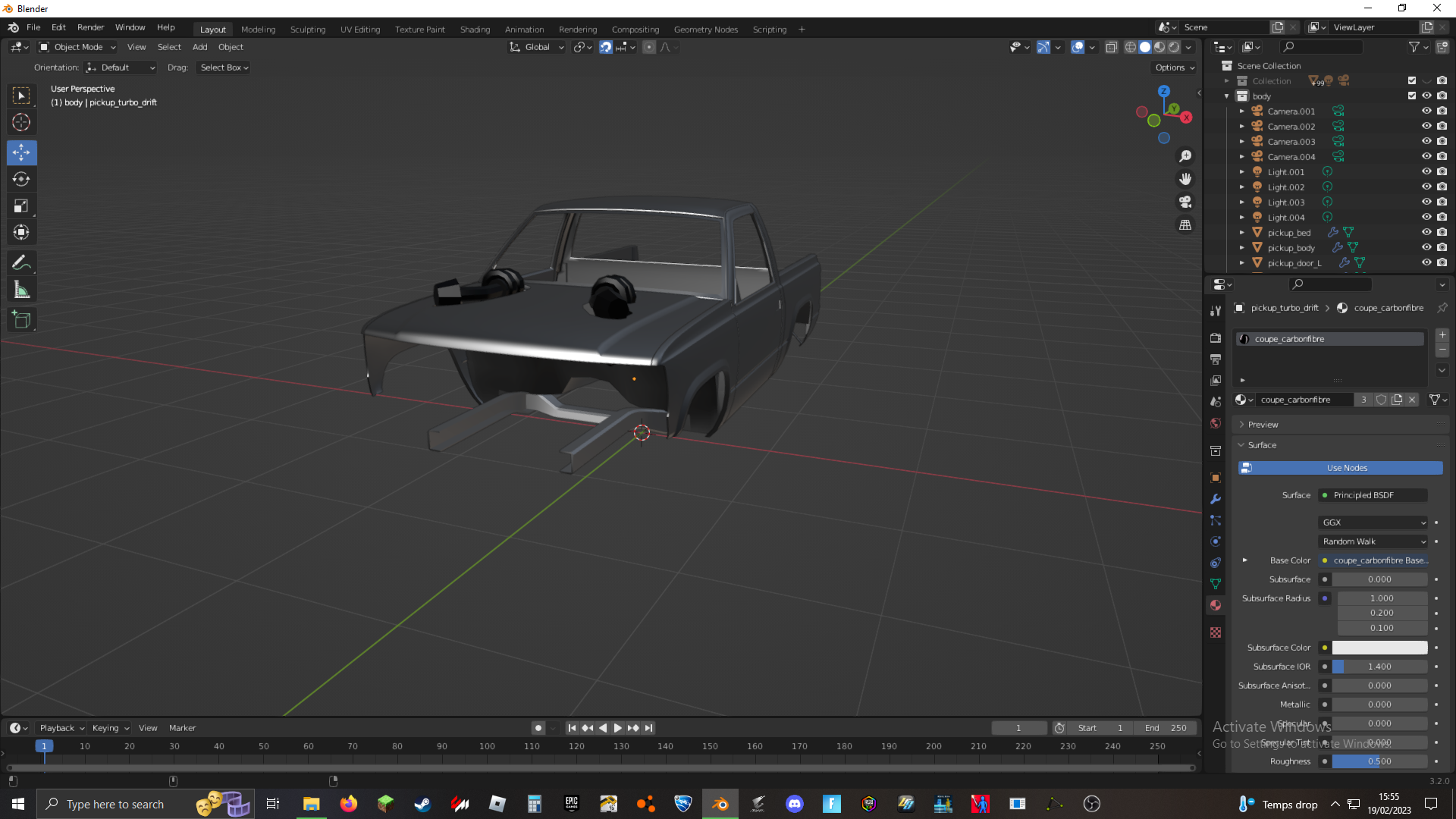Open the Tool properties tab icon
The height and width of the screenshot is (819, 1456).
click(1216, 311)
